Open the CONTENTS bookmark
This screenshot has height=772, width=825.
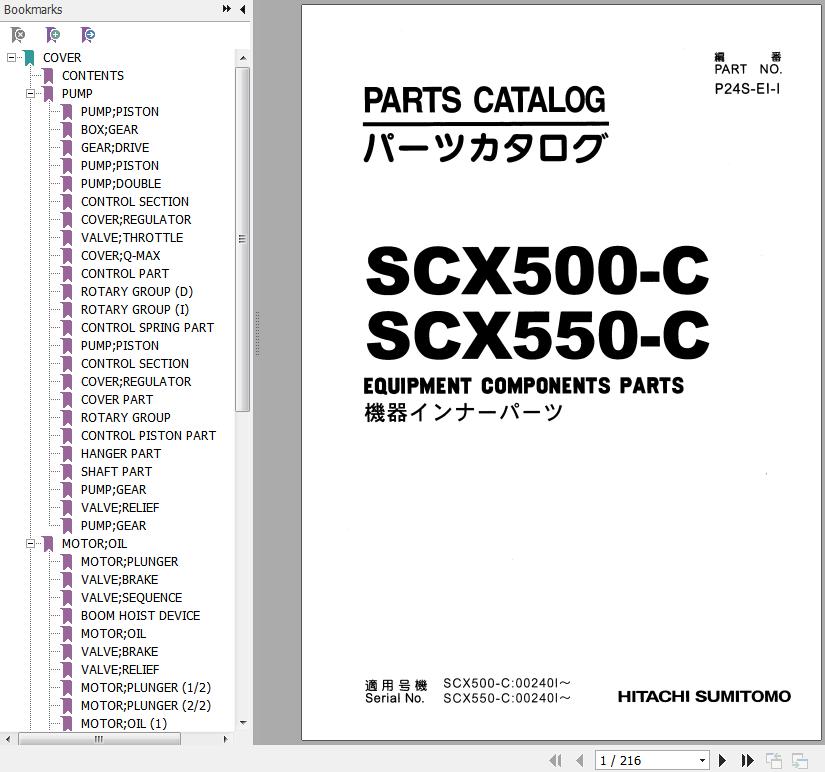pos(92,76)
